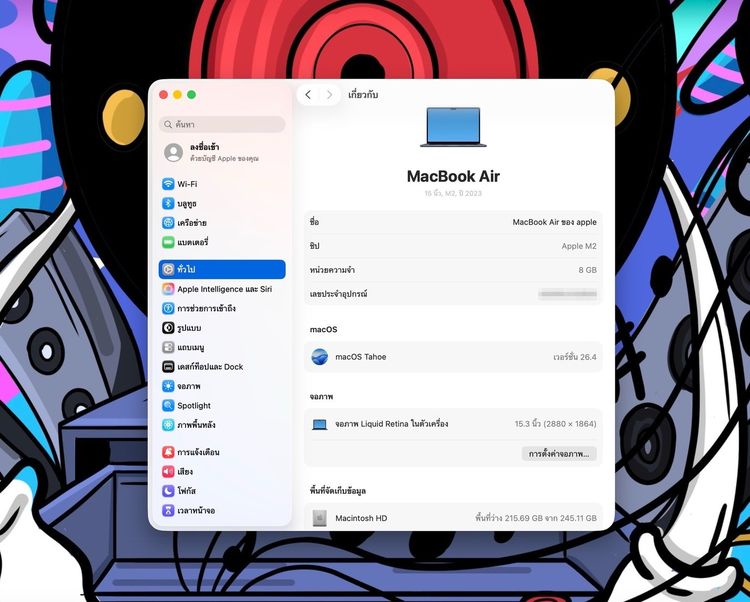Open Displays (จอภาพ) sidebar icon
750x602 pixels.
click(168, 386)
